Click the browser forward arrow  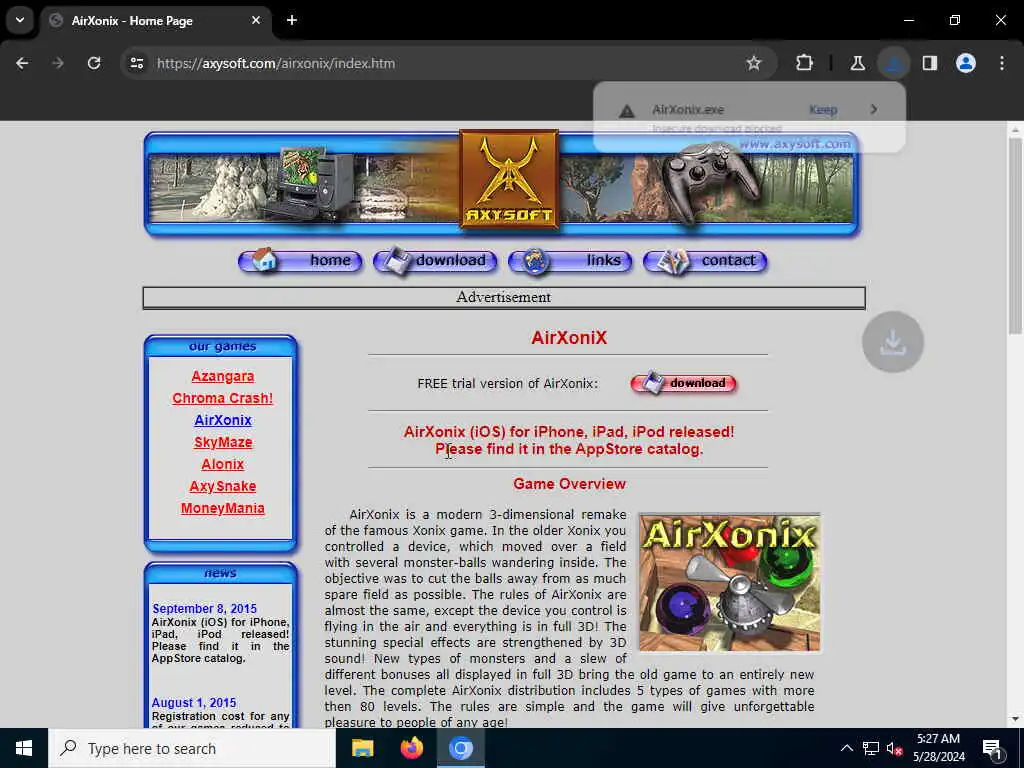coord(58,63)
